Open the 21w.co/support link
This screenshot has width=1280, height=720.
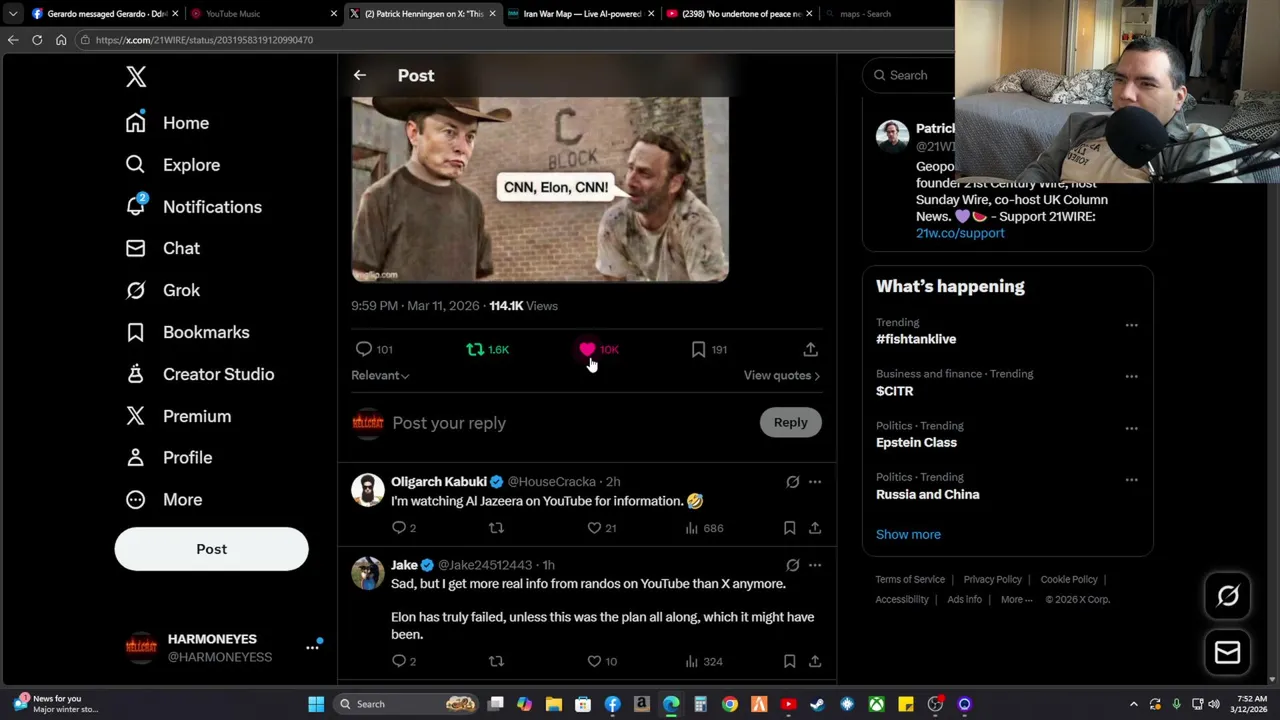click(960, 233)
